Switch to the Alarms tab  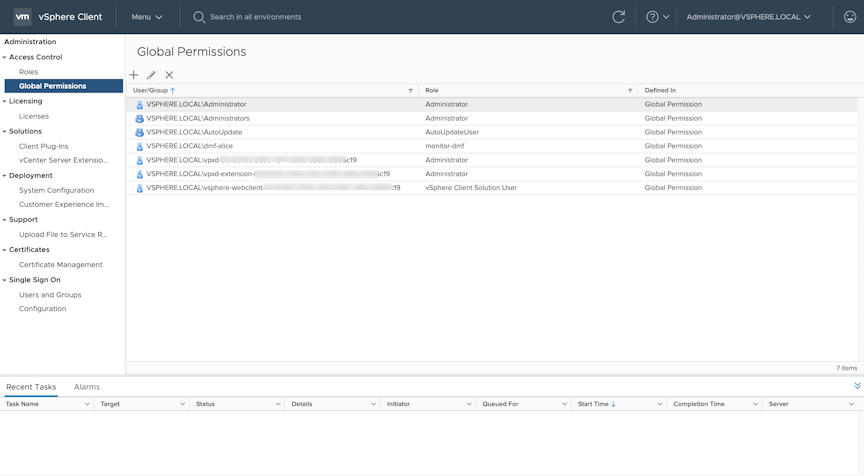coord(87,387)
